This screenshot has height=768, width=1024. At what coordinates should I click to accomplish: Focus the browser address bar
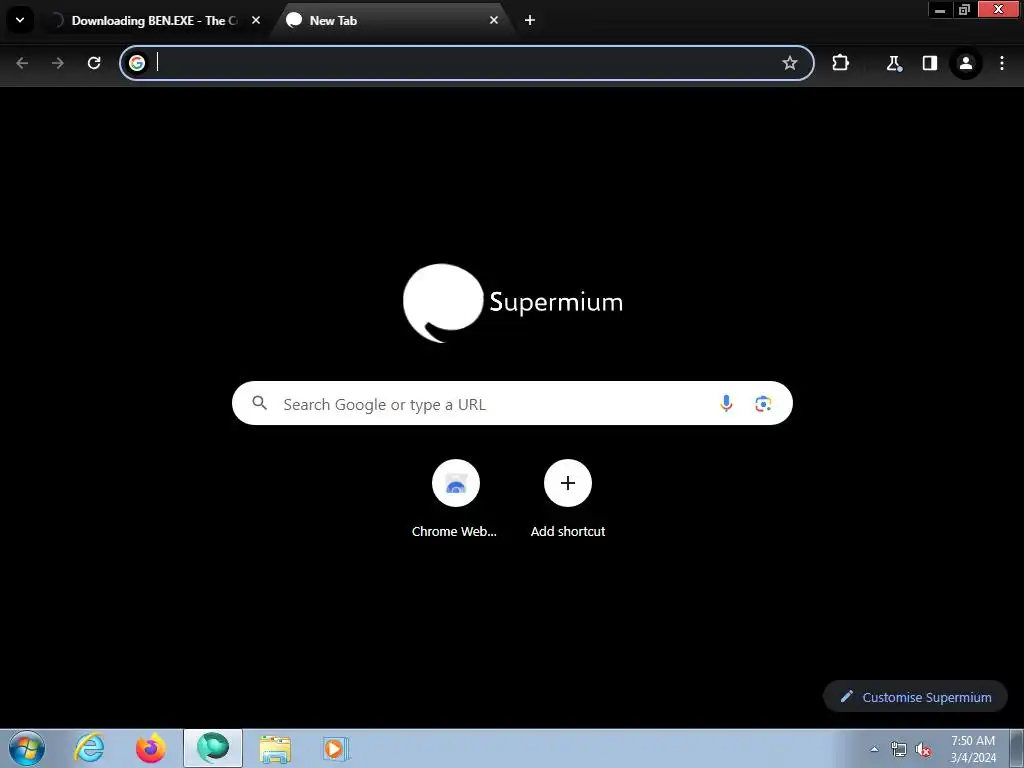click(x=466, y=63)
